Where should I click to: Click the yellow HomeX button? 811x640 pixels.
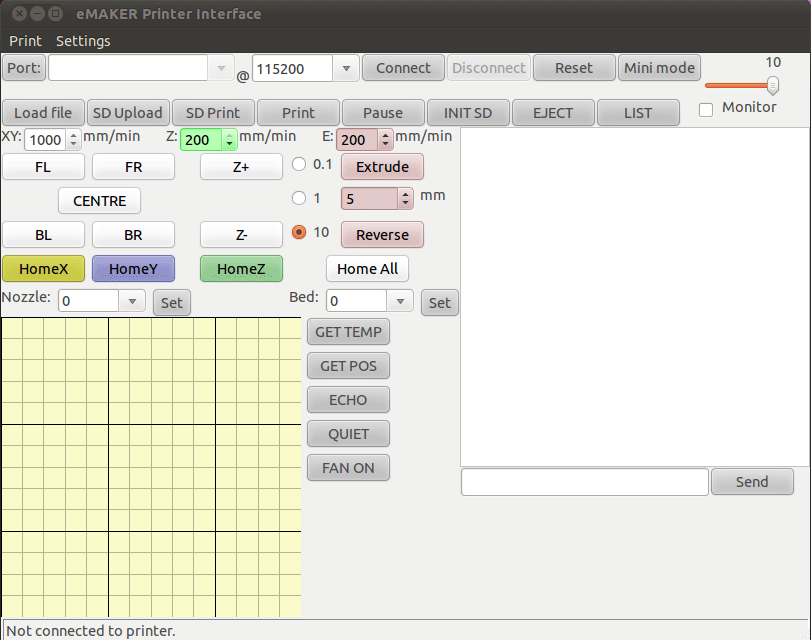click(43, 268)
